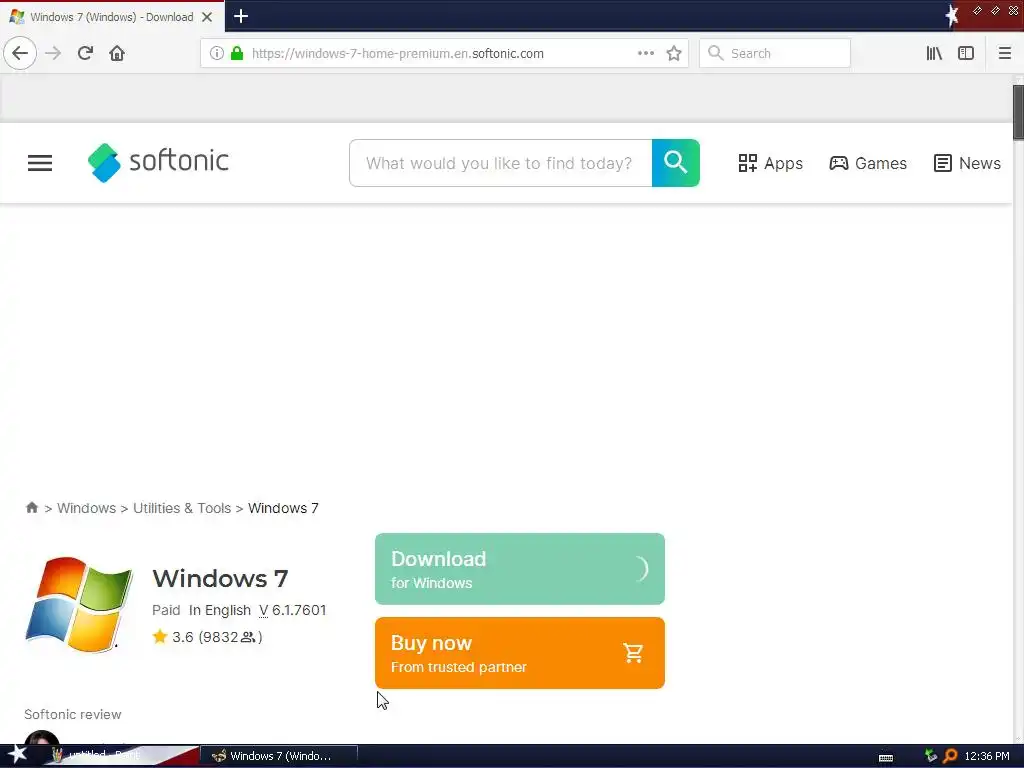Image resolution: width=1024 pixels, height=768 pixels.
Task: Switch to Windows 7 (Windo… taskbar item
Action: pos(280,756)
